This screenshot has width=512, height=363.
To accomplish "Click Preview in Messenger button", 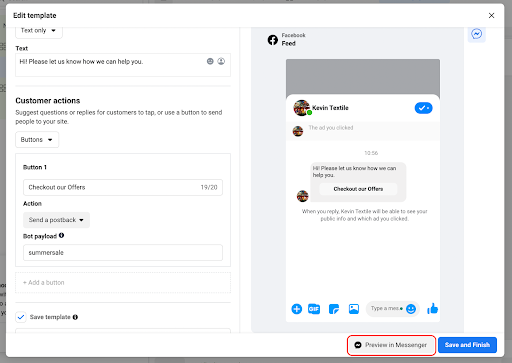I will pos(391,345).
